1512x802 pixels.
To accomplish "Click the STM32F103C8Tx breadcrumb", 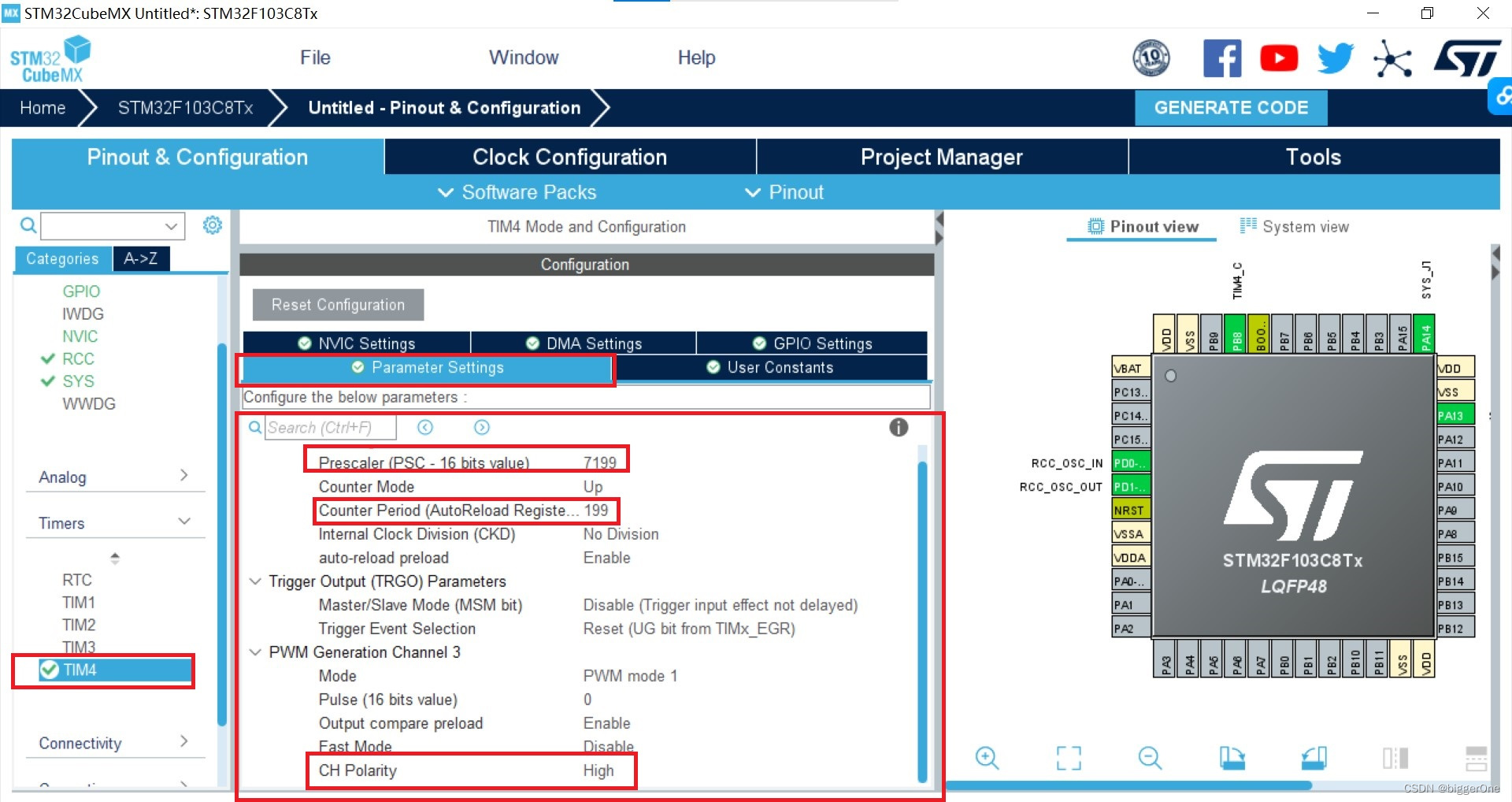I will click(x=186, y=107).
